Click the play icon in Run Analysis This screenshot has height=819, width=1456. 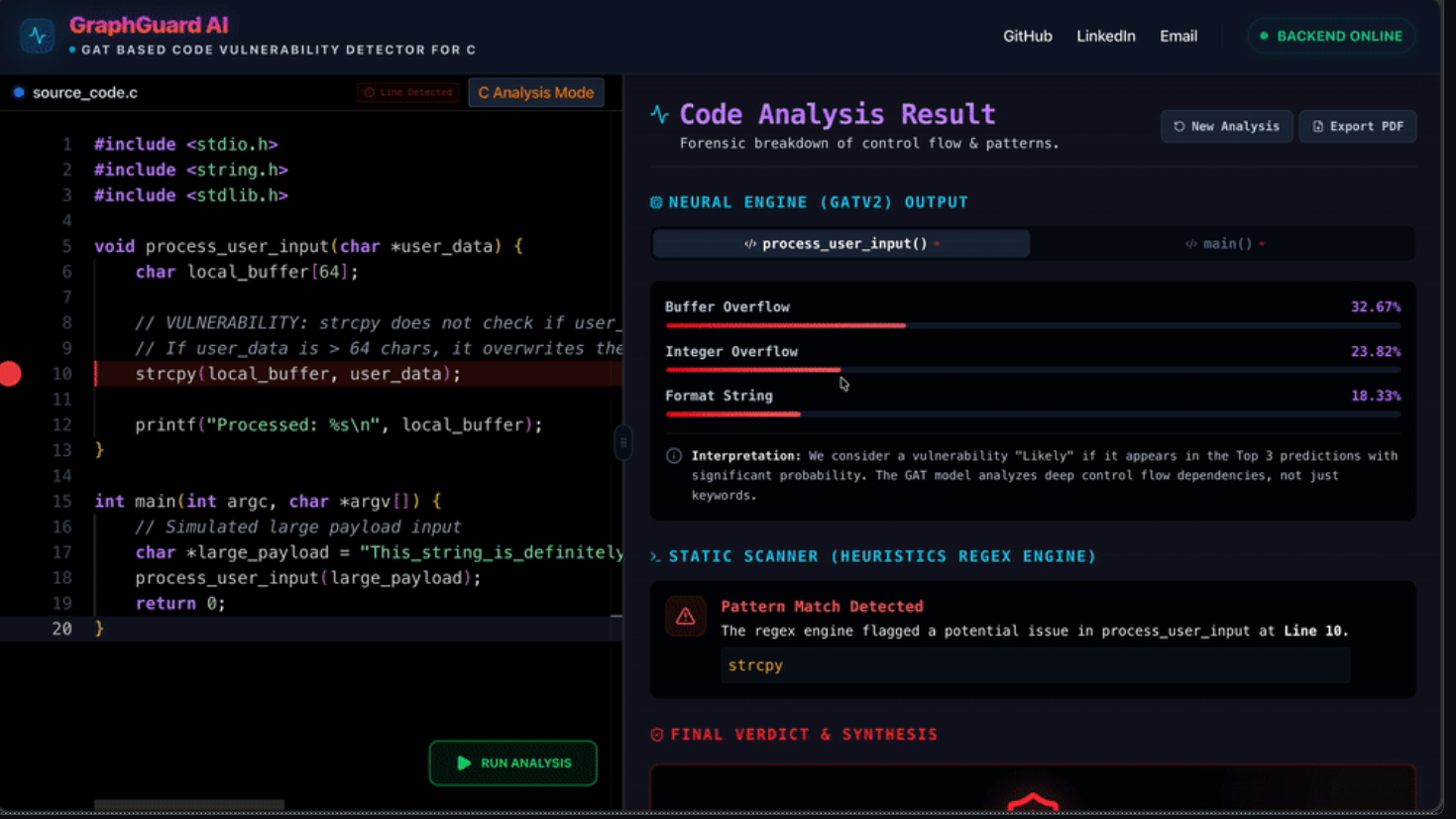[464, 763]
